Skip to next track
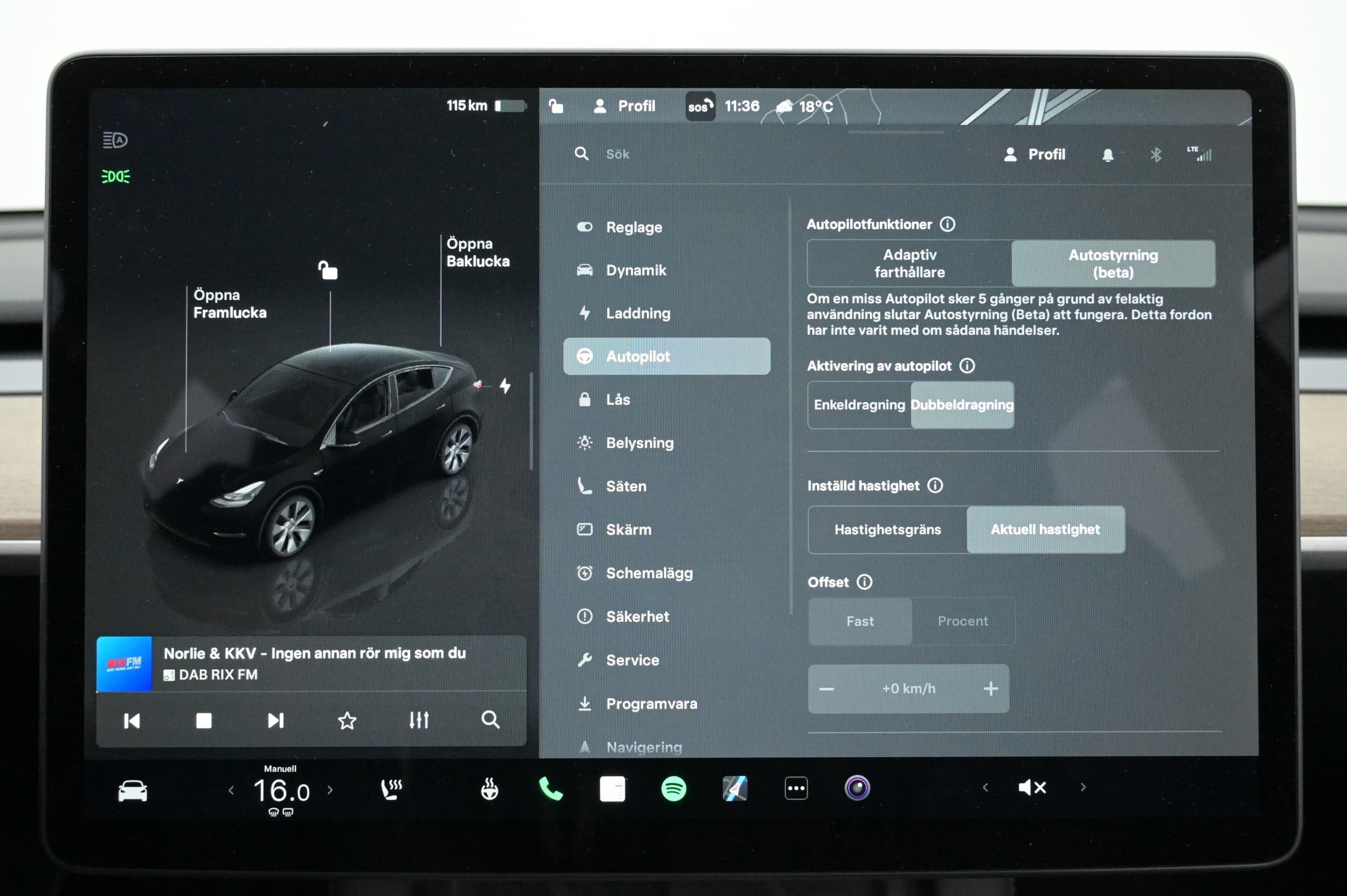The width and height of the screenshot is (1347, 896). point(275,720)
